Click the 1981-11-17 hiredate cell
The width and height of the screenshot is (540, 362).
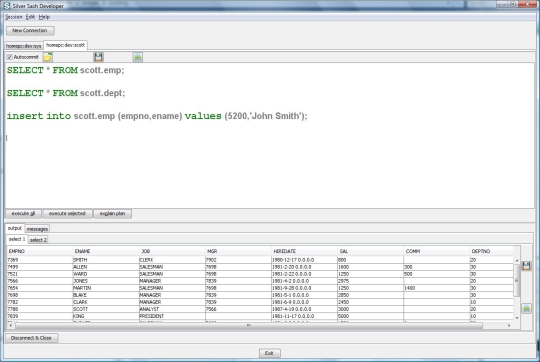[x=304, y=316]
